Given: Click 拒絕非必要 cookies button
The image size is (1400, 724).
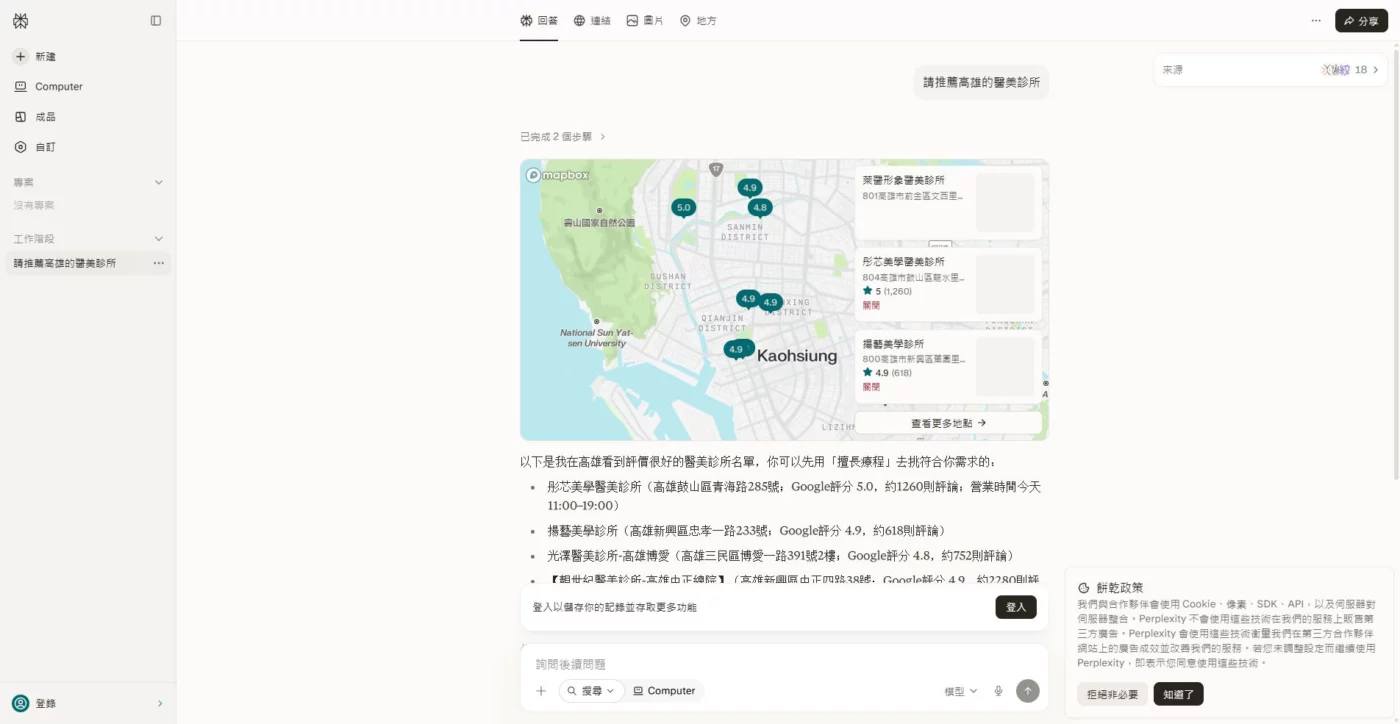Looking at the screenshot, I should tap(1112, 694).
